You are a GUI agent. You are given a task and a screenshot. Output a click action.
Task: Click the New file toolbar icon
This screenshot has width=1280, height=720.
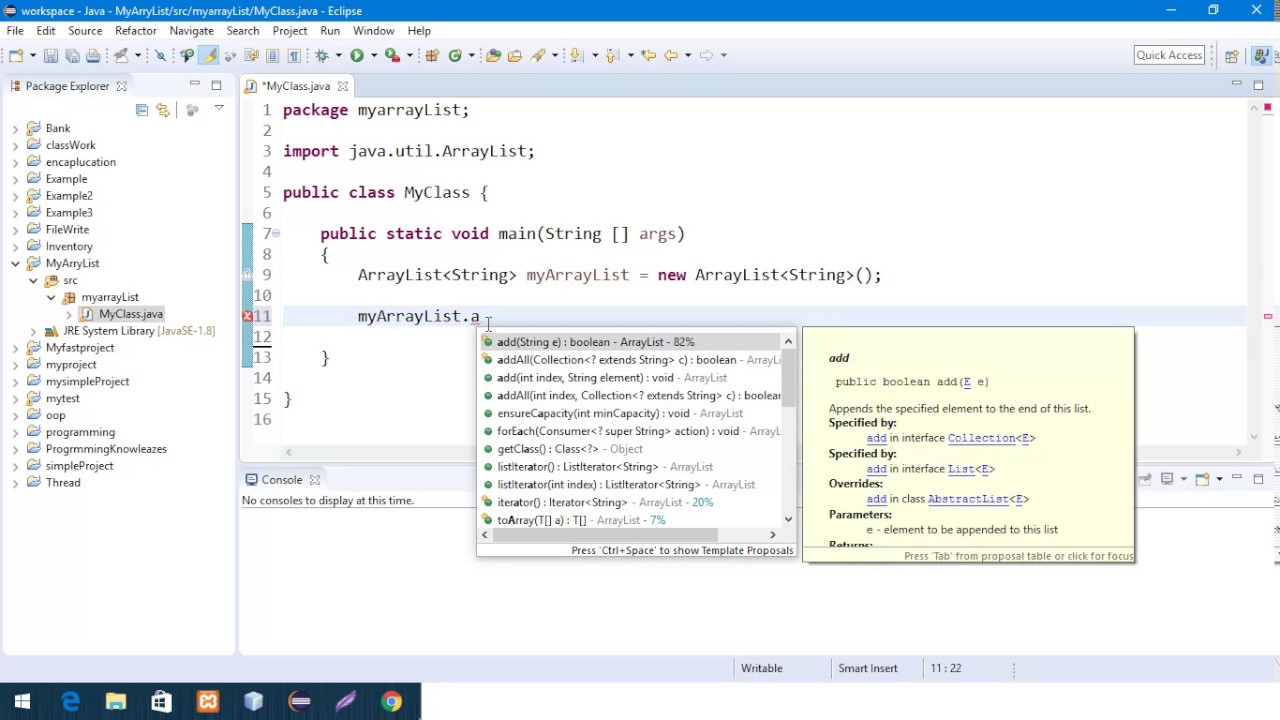[15, 56]
